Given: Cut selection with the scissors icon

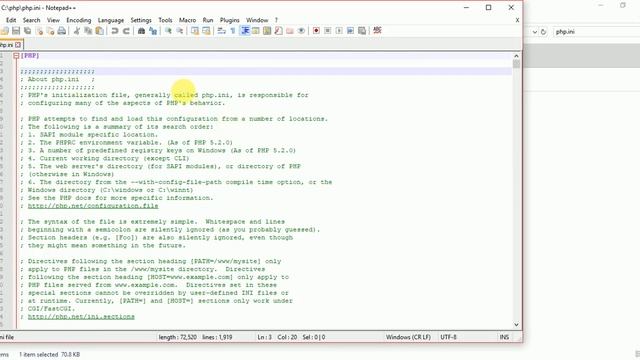Looking at the screenshot, I should point(77,31).
